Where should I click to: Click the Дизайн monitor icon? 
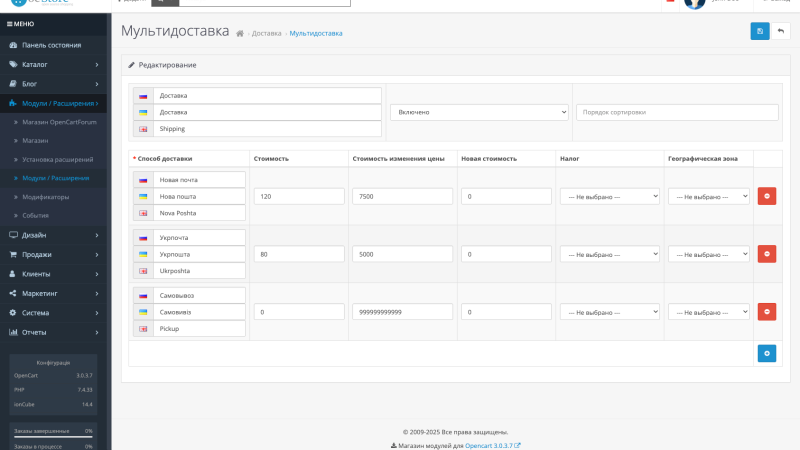pyautogui.click(x=13, y=235)
